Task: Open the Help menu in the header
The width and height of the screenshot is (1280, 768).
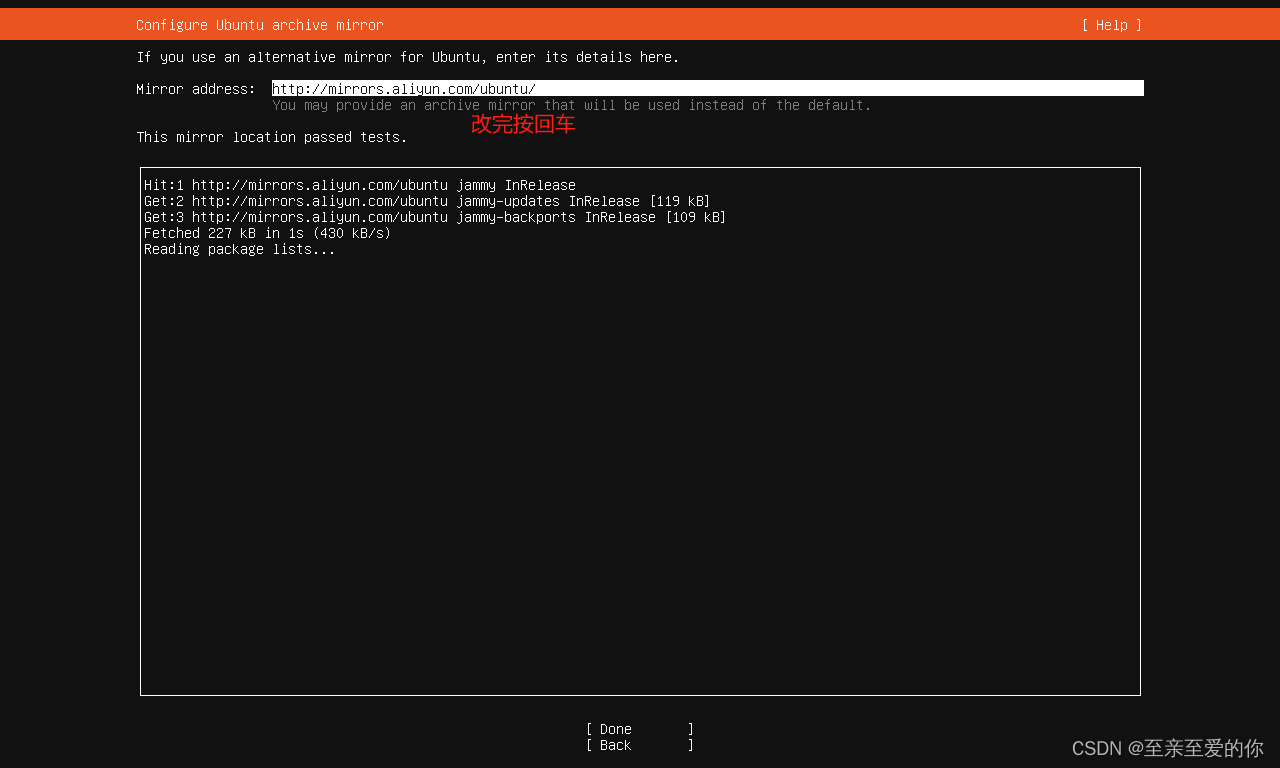Action: (1111, 25)
